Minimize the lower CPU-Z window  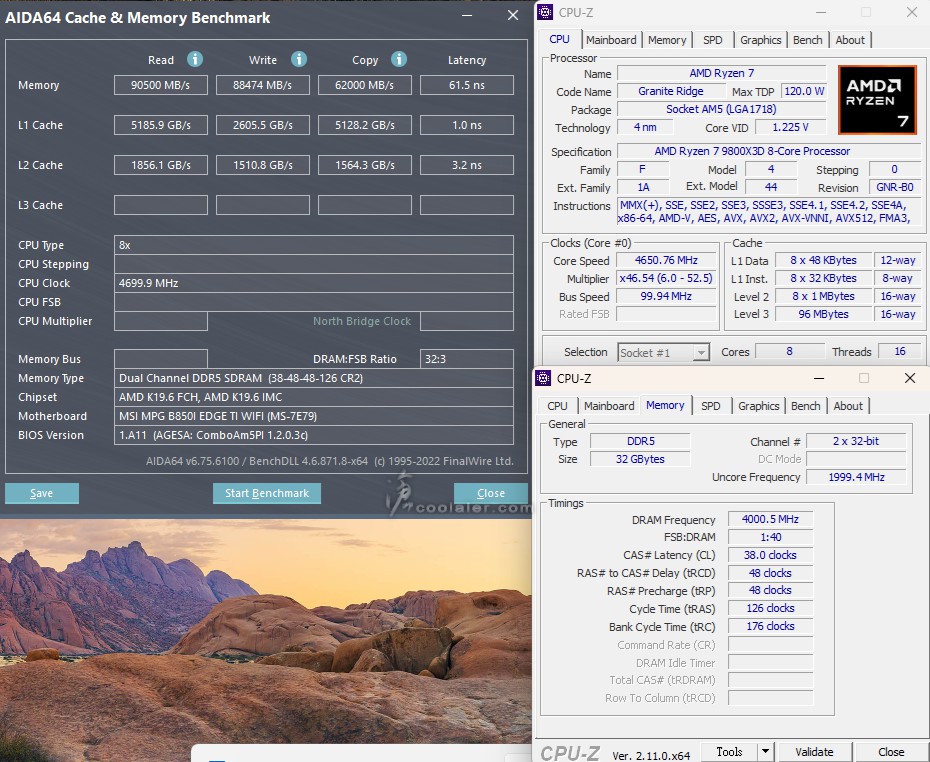[819, 378]
